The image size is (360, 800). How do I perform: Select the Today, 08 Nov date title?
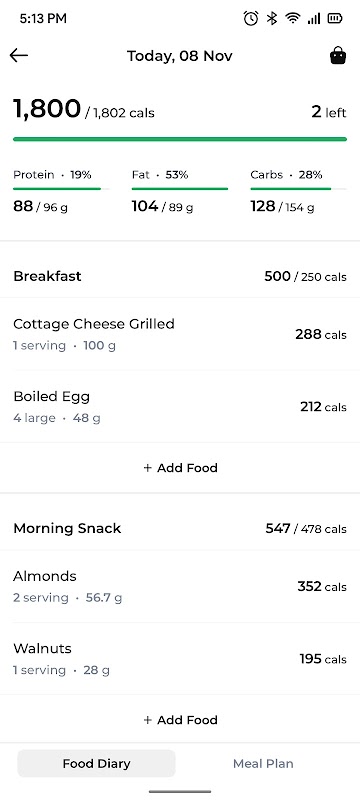[x=179, y=56]
